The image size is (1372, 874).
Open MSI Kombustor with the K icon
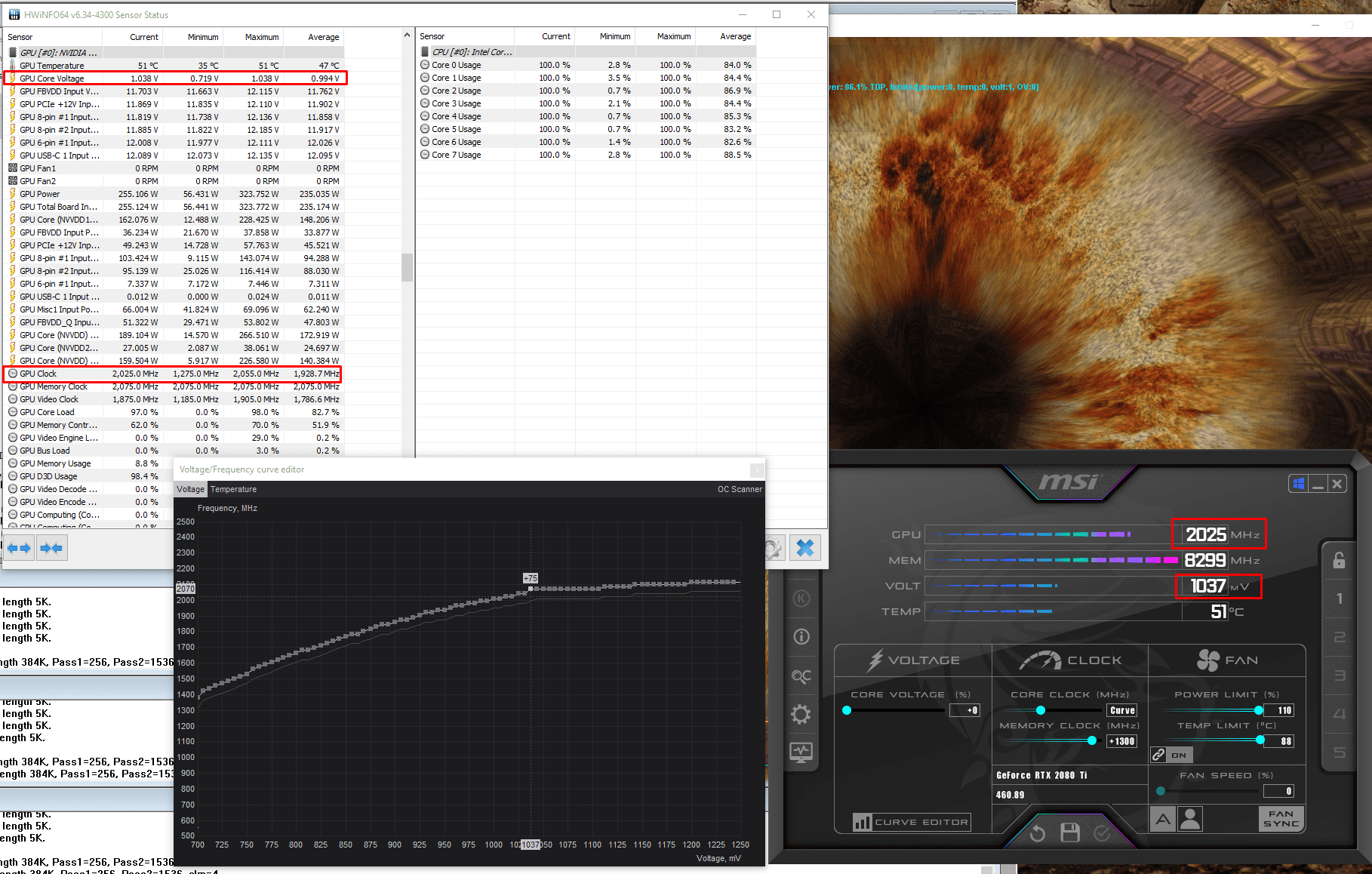pyautogui.click(x=801, y=599)
